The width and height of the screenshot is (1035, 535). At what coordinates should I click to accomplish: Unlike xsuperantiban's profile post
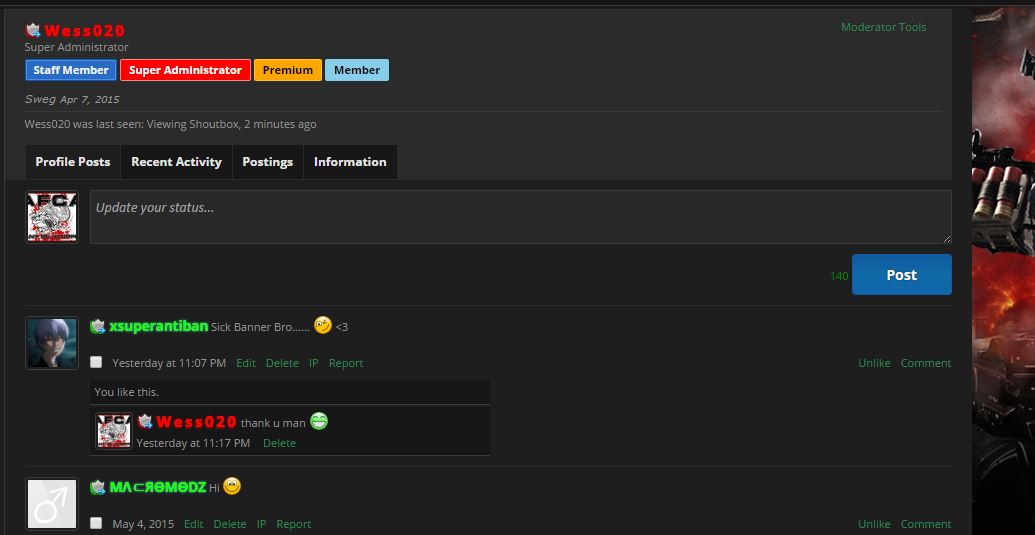click(873, 363)
